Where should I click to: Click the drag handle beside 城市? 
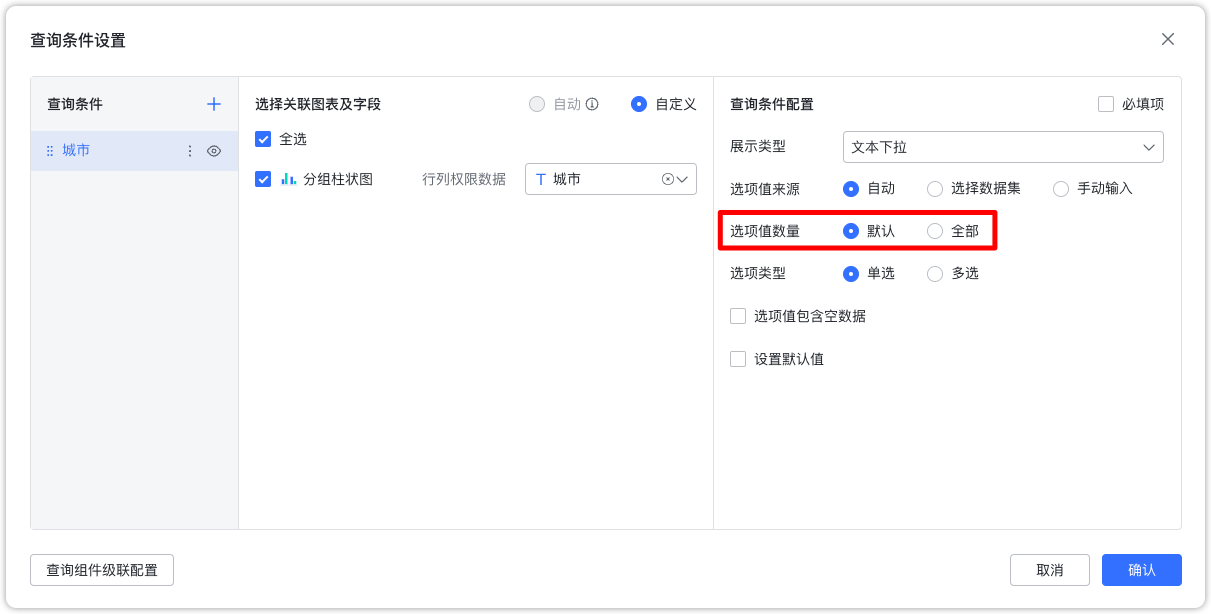[x=48, y=150]
